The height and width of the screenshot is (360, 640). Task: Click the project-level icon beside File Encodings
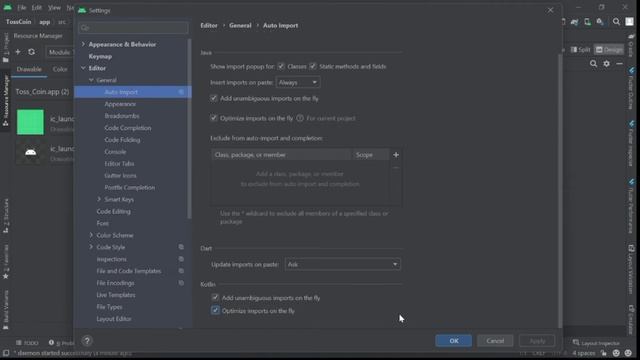[181, 282]
